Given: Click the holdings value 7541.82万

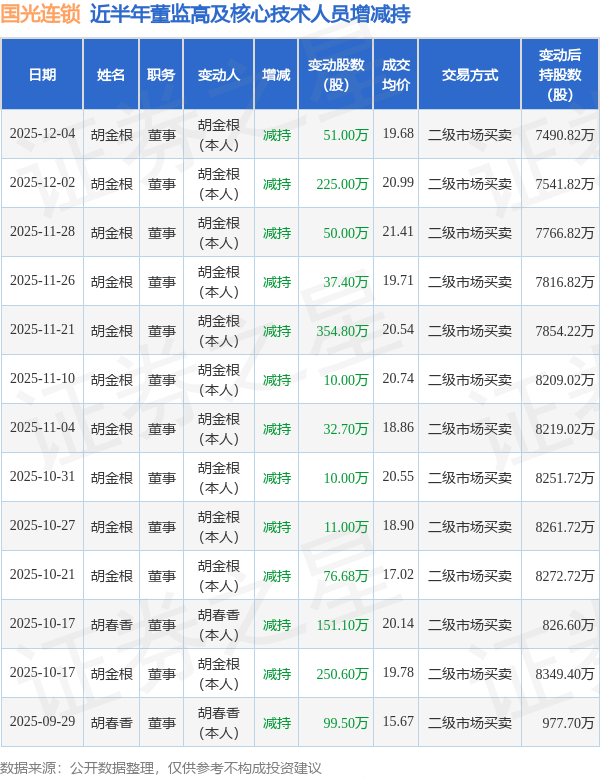Looking at the screenshot, I should [564, 184].
